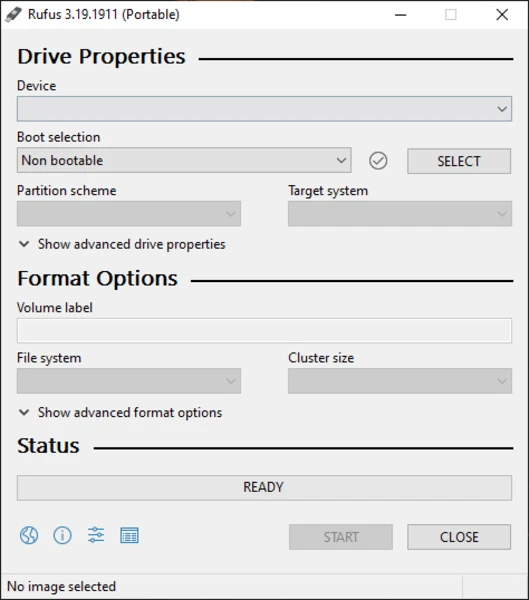529x600 pixels.
Task: Click the Volume label text field
Action: (x=264, y=331)
